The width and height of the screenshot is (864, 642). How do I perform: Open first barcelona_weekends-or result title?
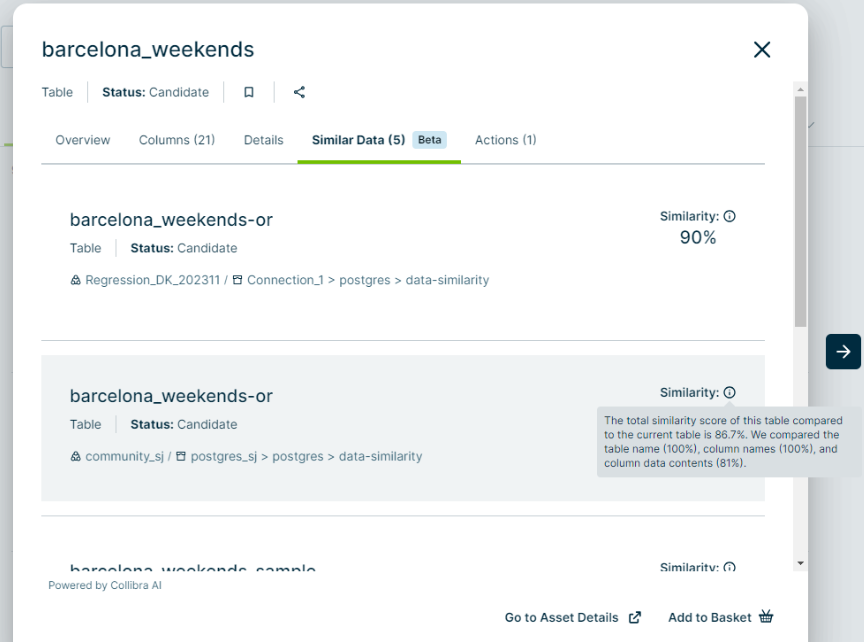pos(171,220)
